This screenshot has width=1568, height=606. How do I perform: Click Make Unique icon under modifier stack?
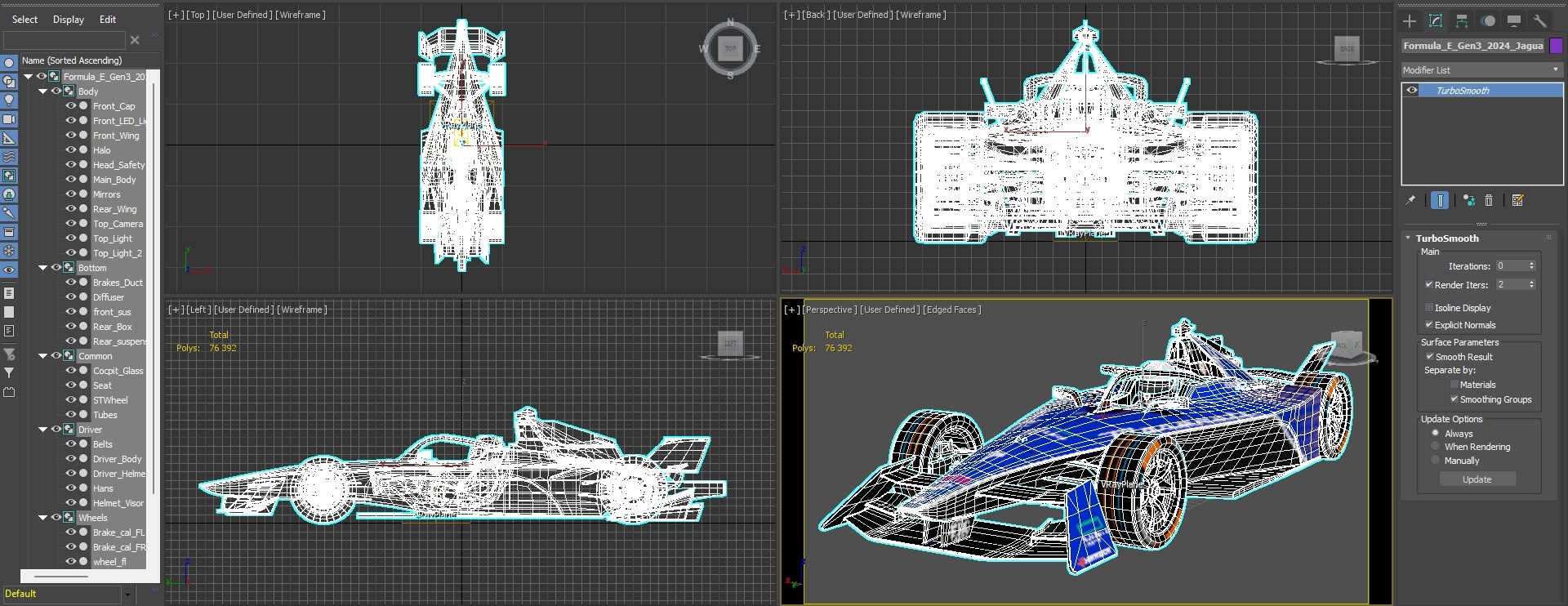1469,200
